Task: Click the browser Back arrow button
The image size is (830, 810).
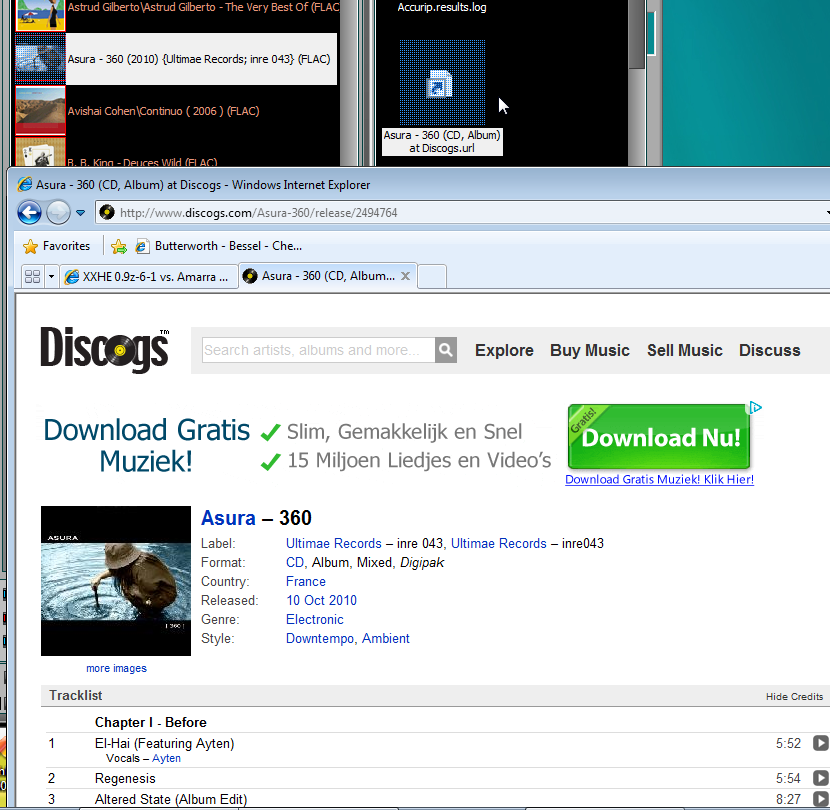Action: (30, 213)
